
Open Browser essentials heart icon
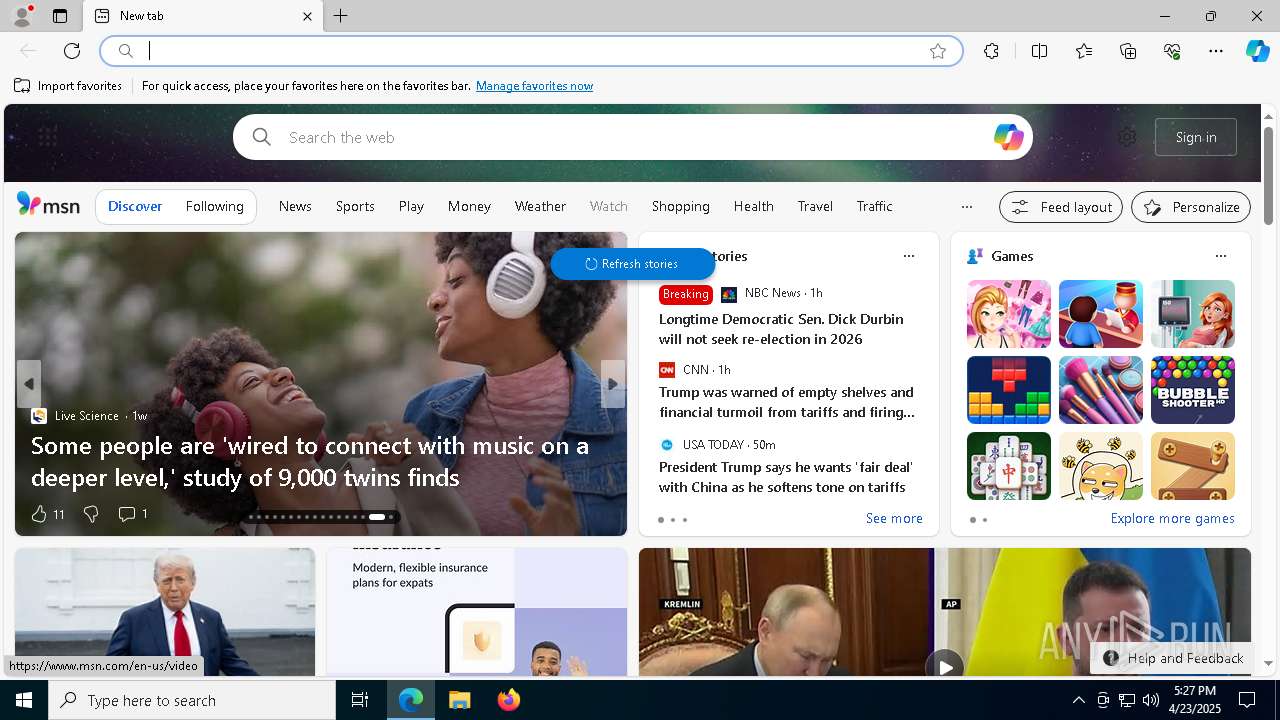point(1172,51)
